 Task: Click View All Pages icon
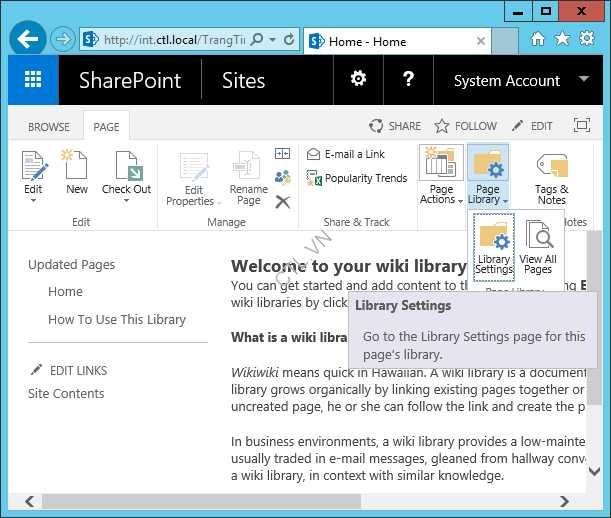pos(538,246)
